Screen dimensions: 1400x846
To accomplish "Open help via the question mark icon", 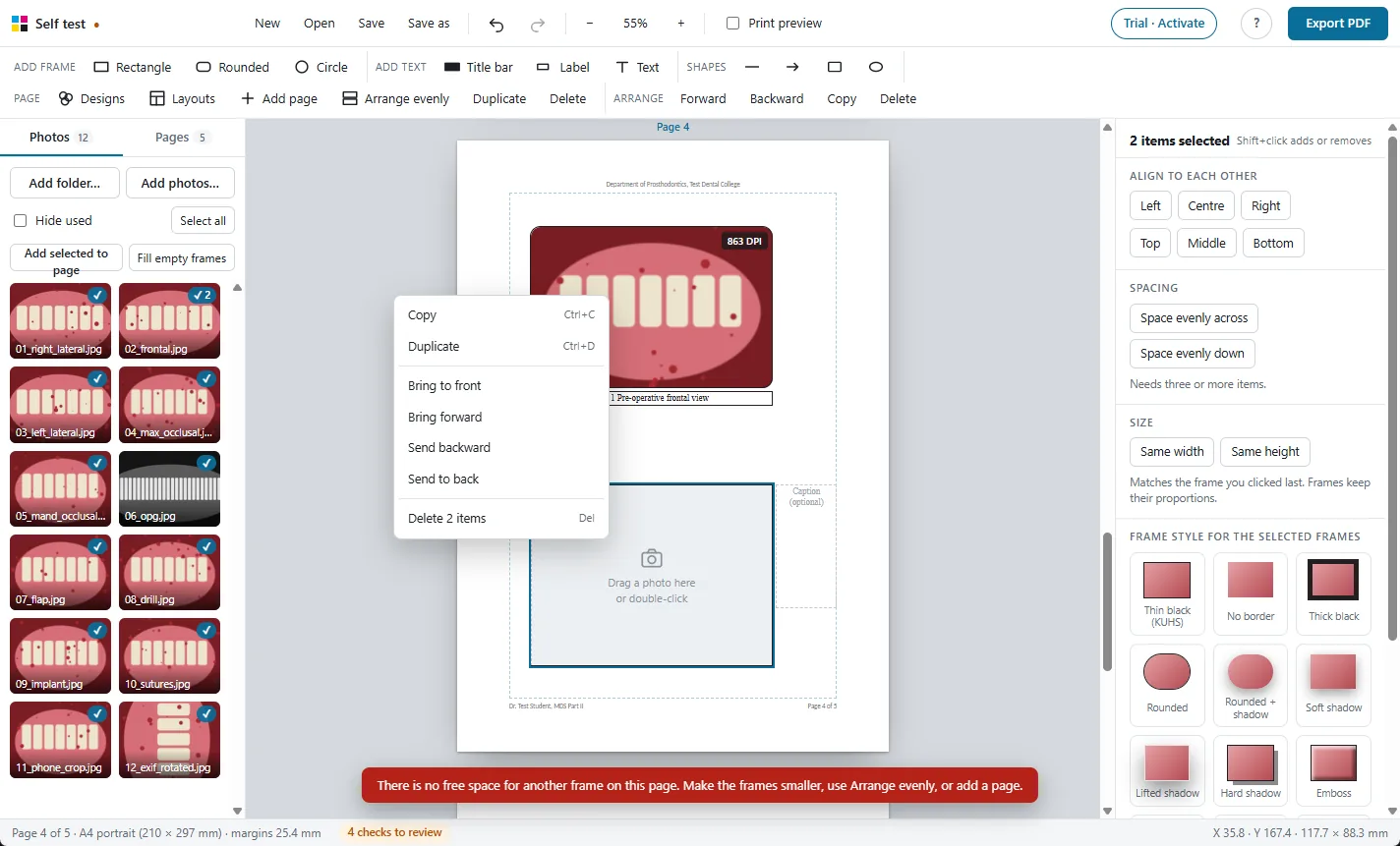I will (1256, 24).
